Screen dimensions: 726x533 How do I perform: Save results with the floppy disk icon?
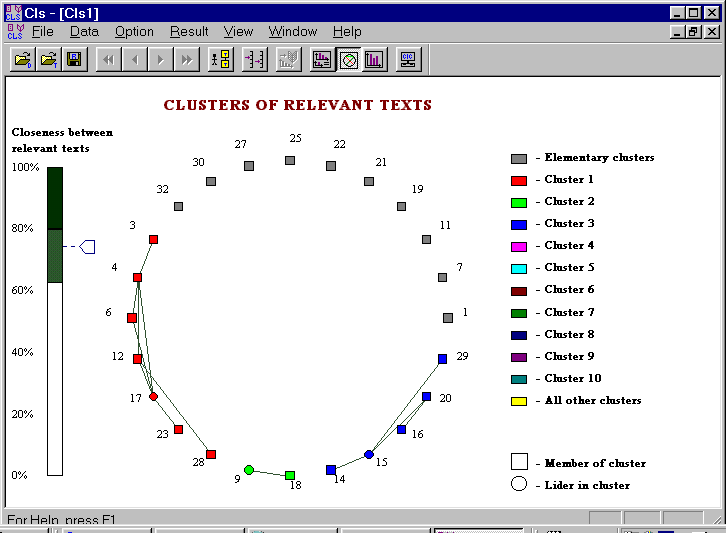(74, 59)
